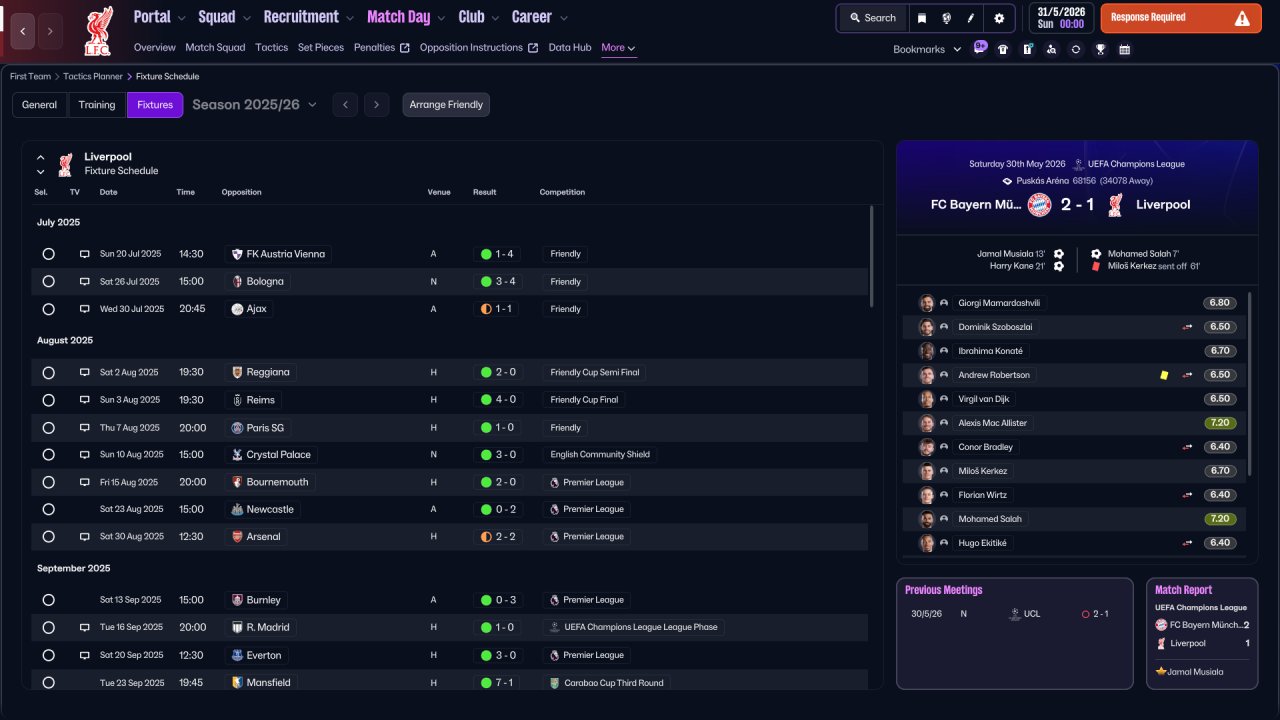Select the Reims fixture radio button
1280x720 pixels.
pyautogui.click(x=48, y=400)
